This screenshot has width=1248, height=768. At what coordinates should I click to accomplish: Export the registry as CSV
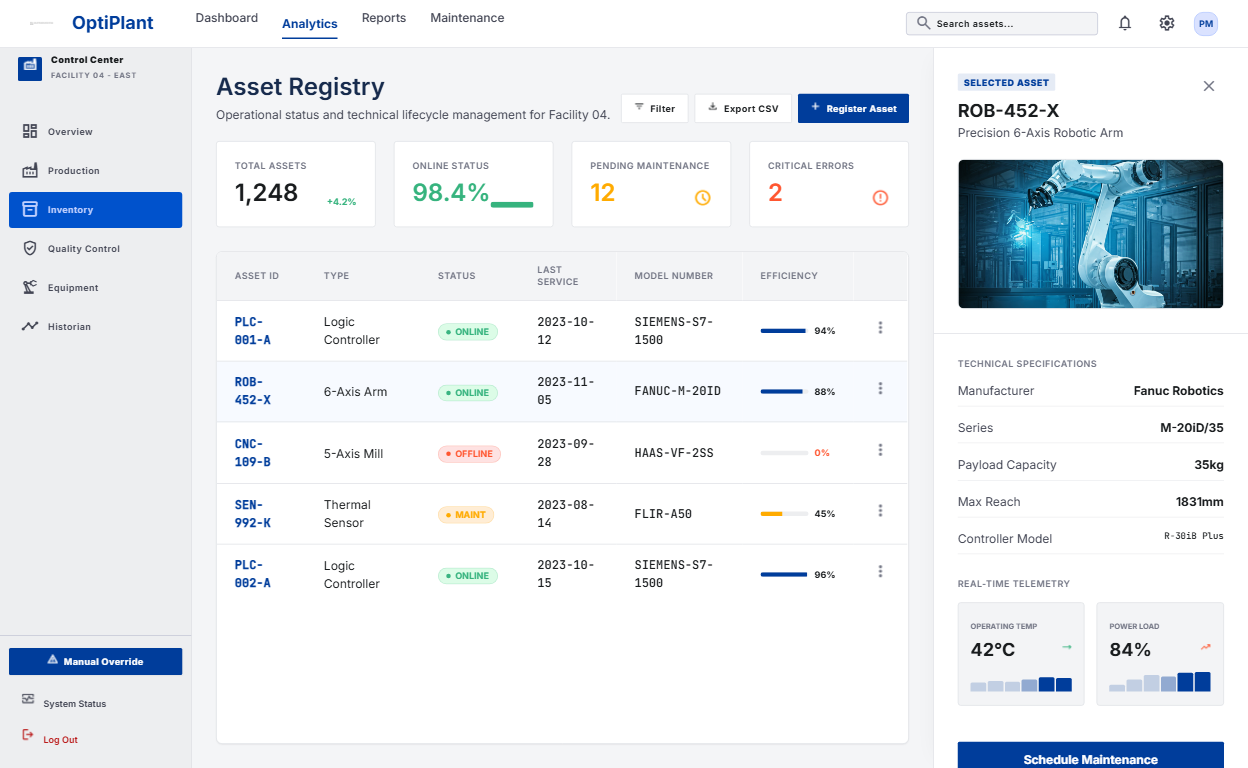(743, 108)
